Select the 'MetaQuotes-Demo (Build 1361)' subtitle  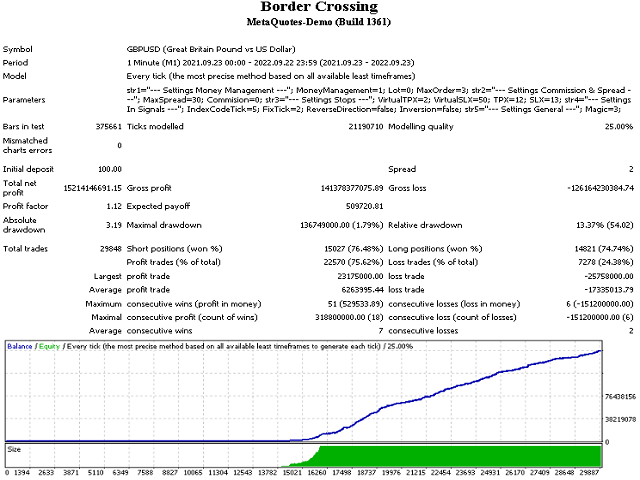319,22
